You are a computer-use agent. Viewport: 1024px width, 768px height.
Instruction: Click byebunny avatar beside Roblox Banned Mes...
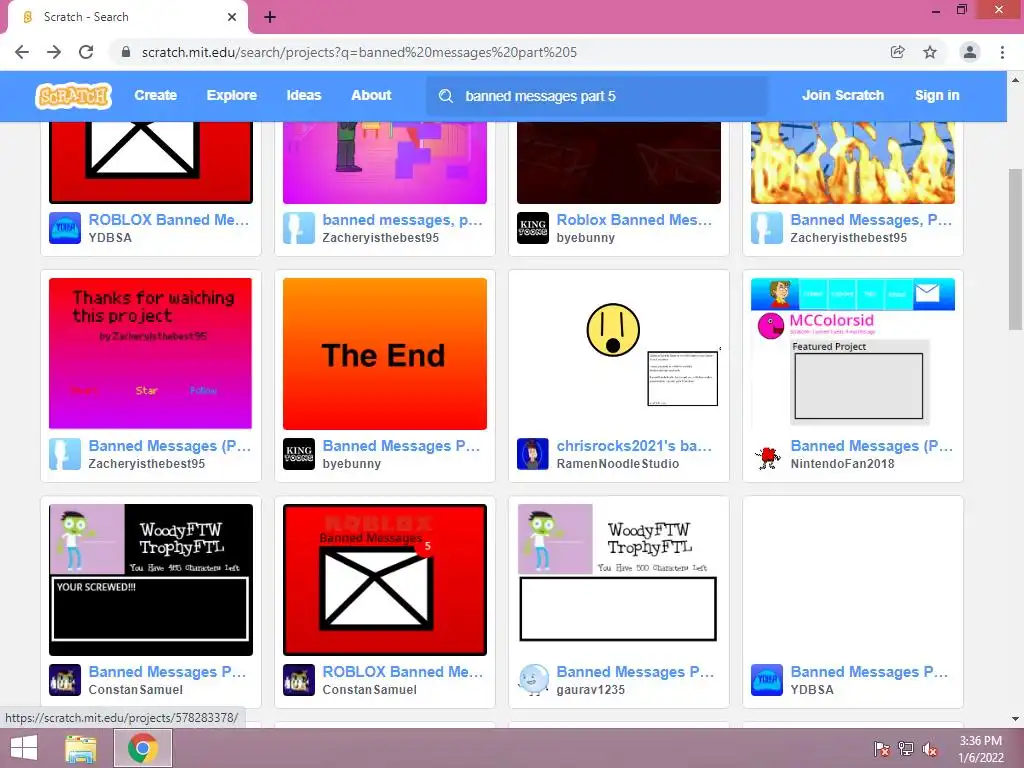[x=533, y=228]
